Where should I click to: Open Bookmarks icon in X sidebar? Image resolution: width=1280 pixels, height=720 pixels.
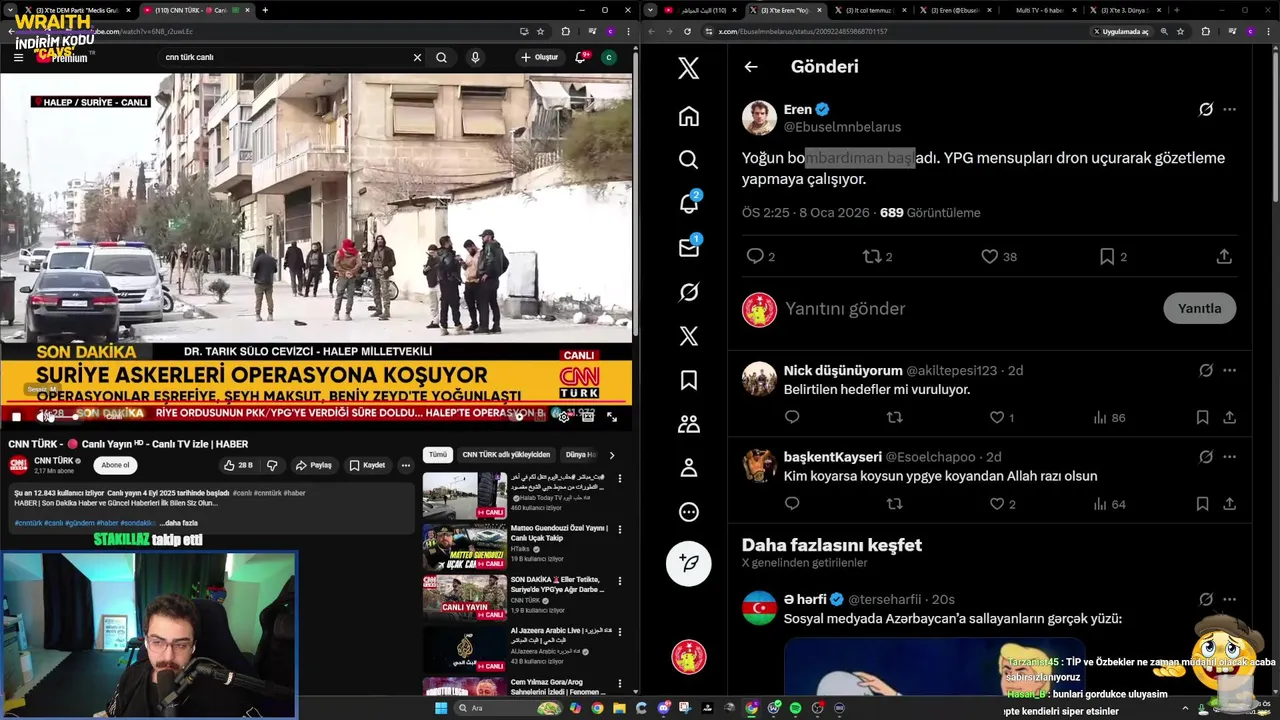tap(688, 380)
